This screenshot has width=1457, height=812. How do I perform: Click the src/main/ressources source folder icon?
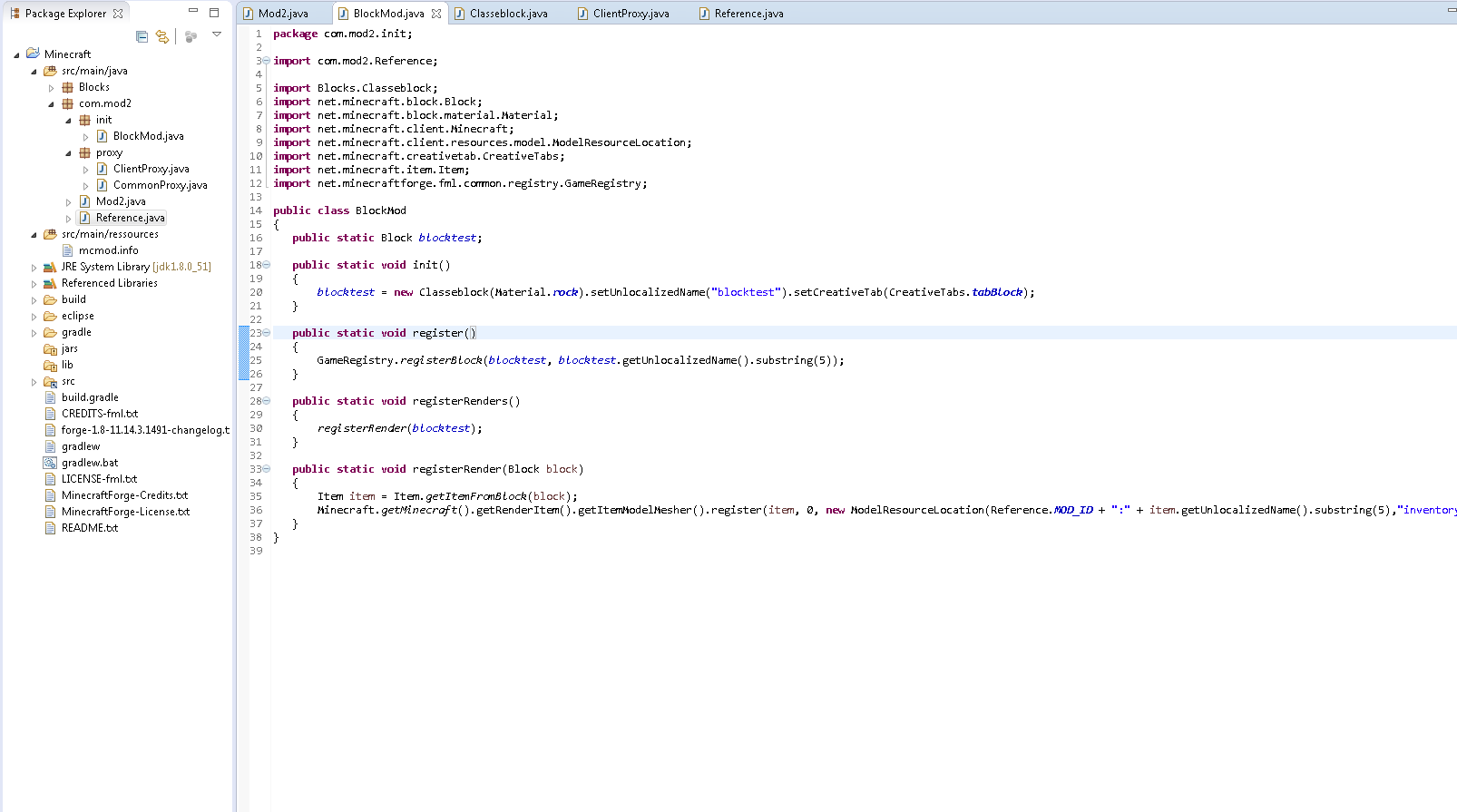tap(50, 234)
